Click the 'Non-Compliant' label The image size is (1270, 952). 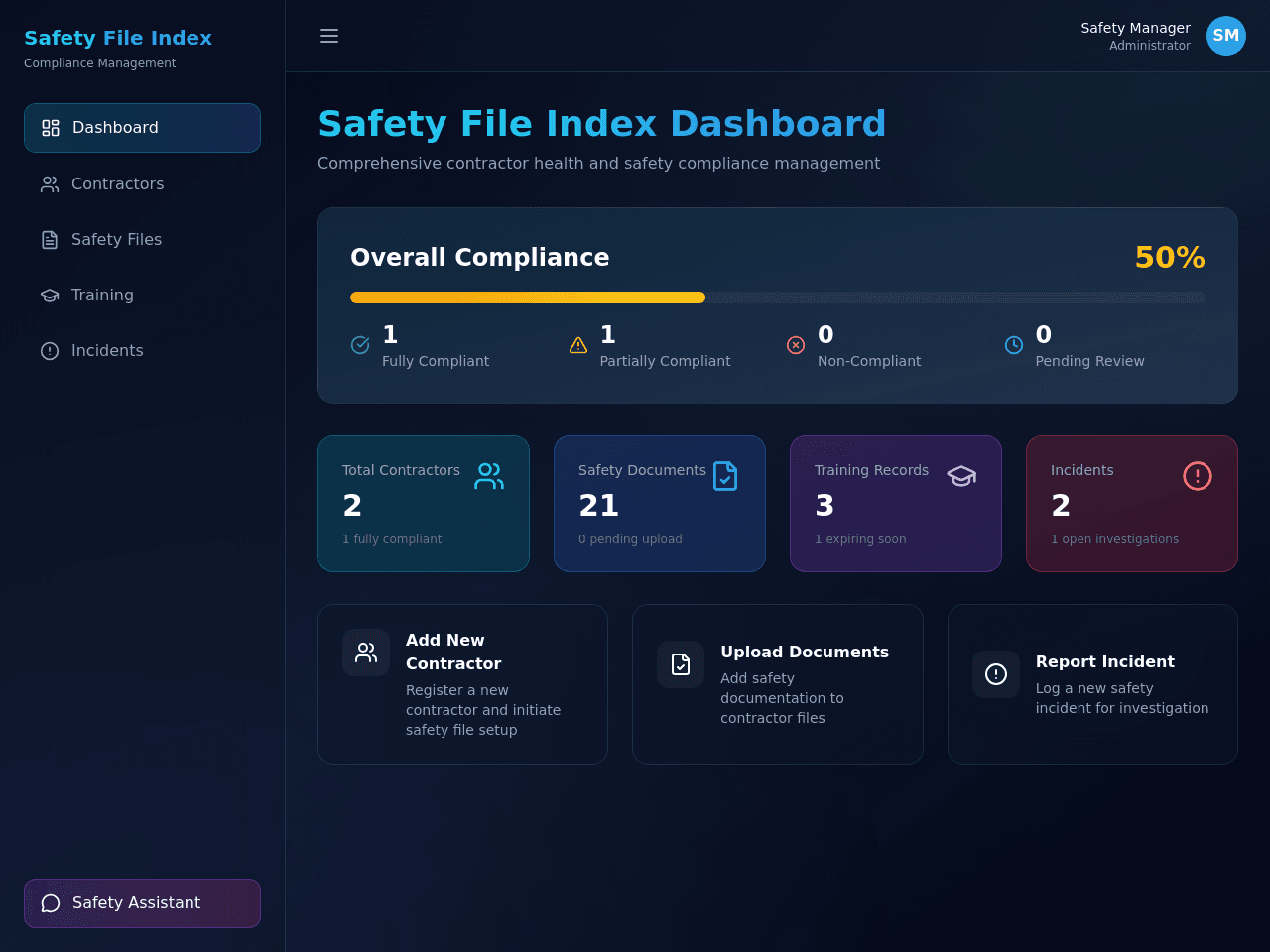tap(869, 361)
